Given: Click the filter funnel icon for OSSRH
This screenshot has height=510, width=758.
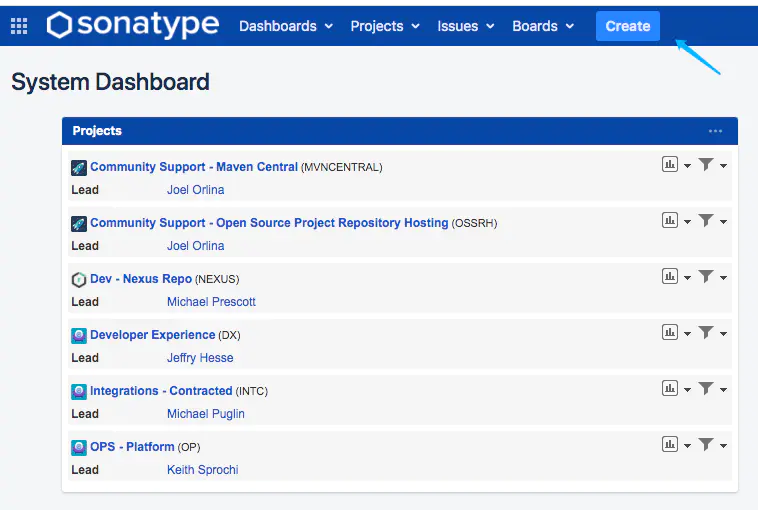Looking at the screenshot, I should [x=706, y=220].
